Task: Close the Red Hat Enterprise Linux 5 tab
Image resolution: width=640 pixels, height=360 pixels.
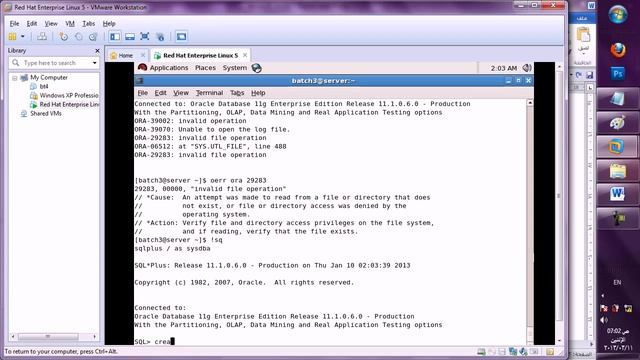Action: [x=245, y=55]
